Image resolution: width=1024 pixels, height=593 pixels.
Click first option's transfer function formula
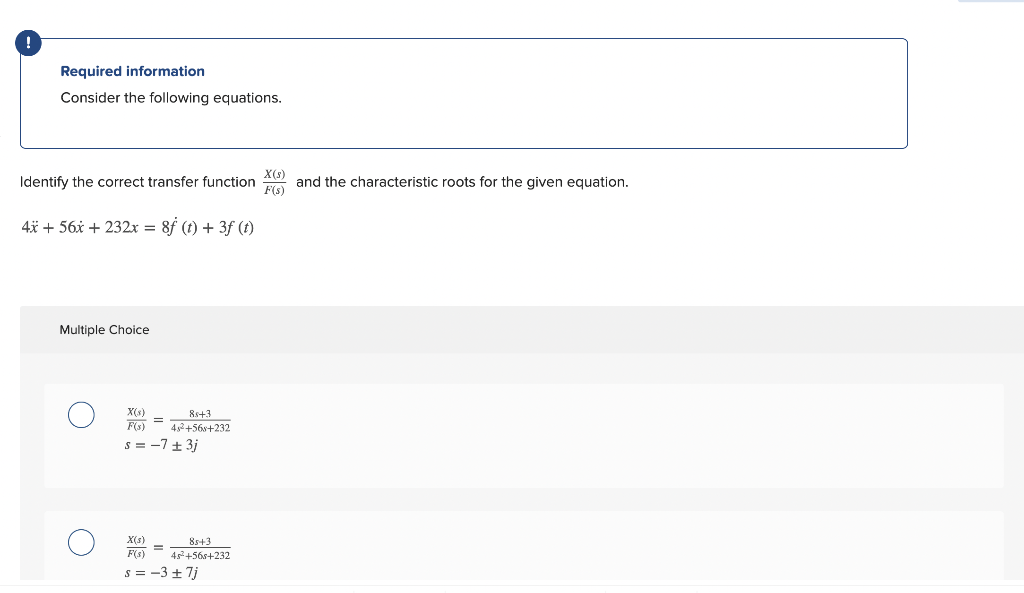click(178, 419)
